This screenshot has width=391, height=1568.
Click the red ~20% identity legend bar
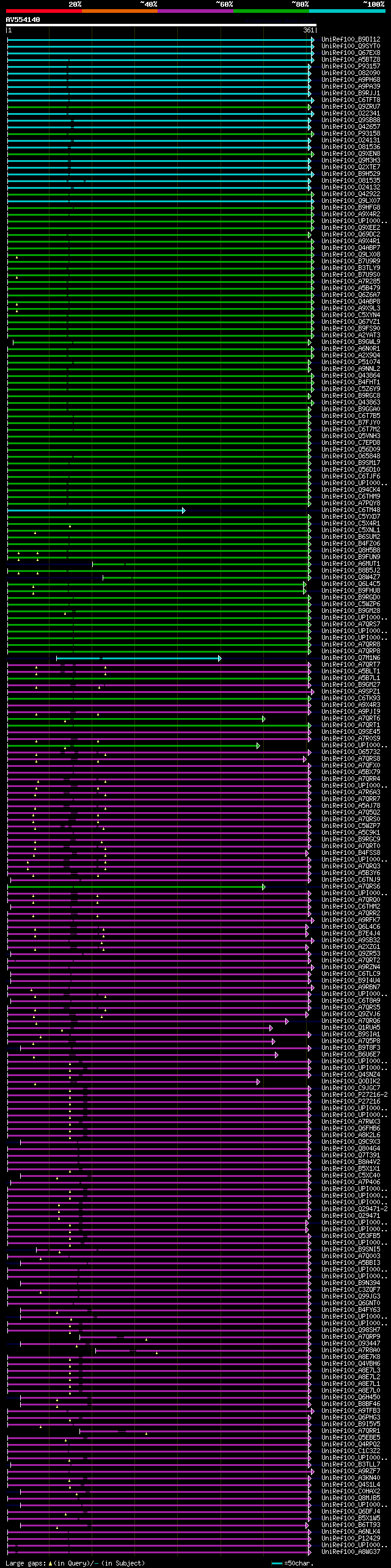point(44,11)
